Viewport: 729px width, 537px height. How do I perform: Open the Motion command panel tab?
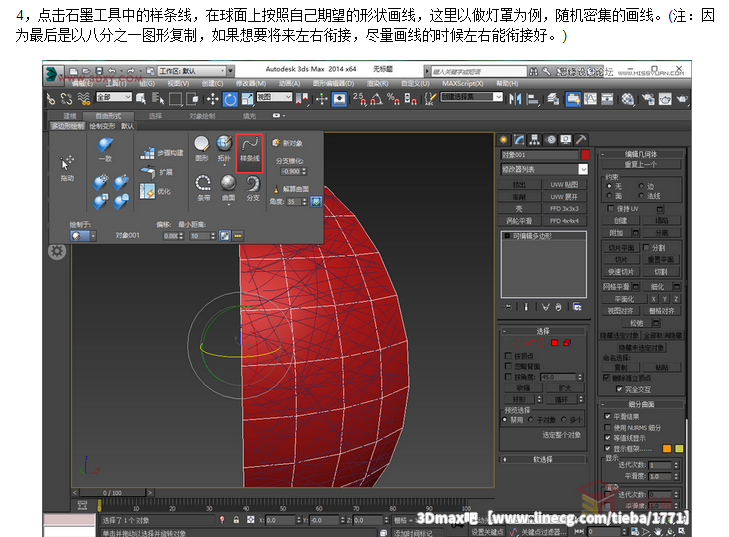pos(550,139)
